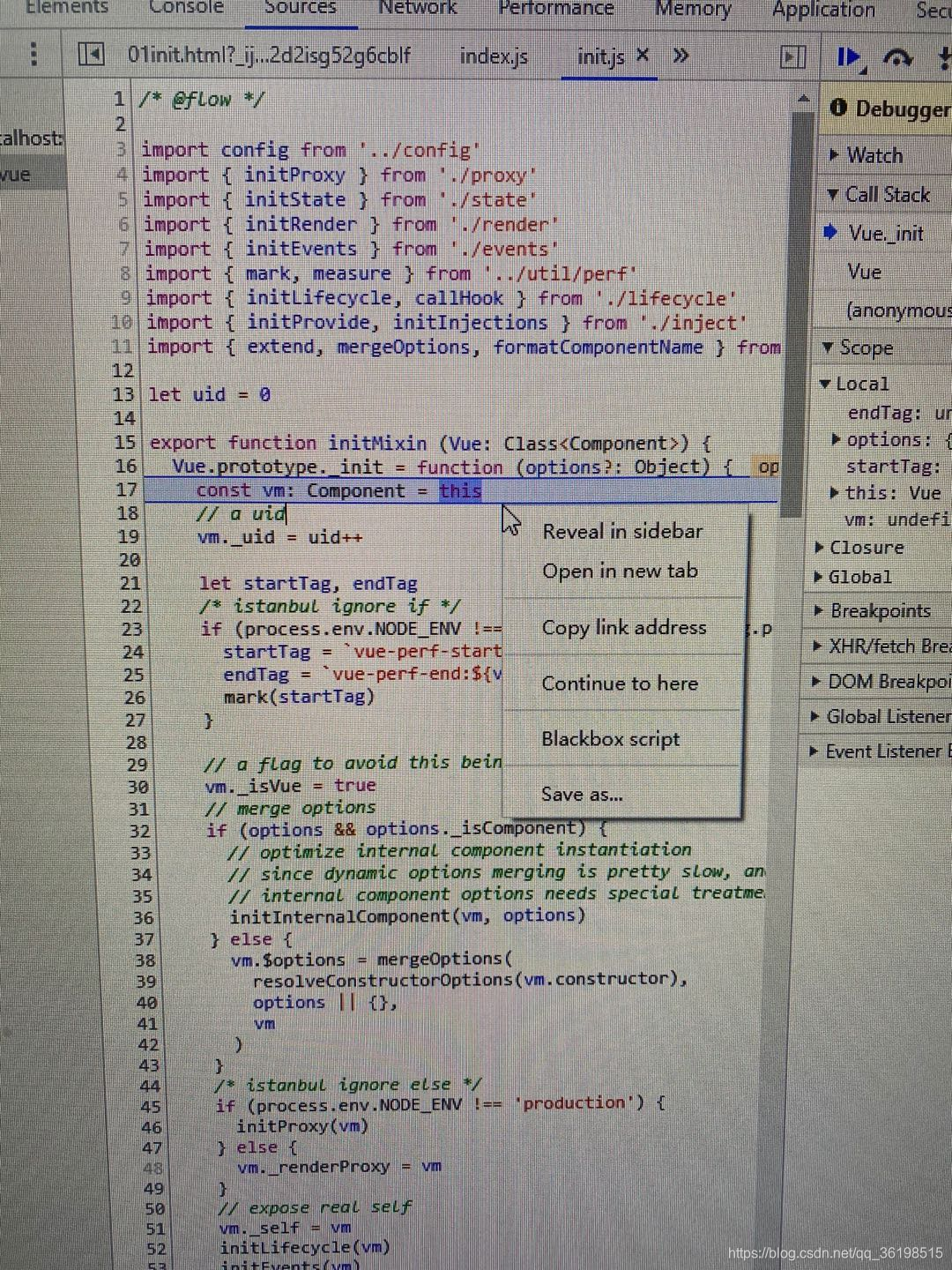Click 'initInternalComponent(vm, options)' code line

pos(408,915)
